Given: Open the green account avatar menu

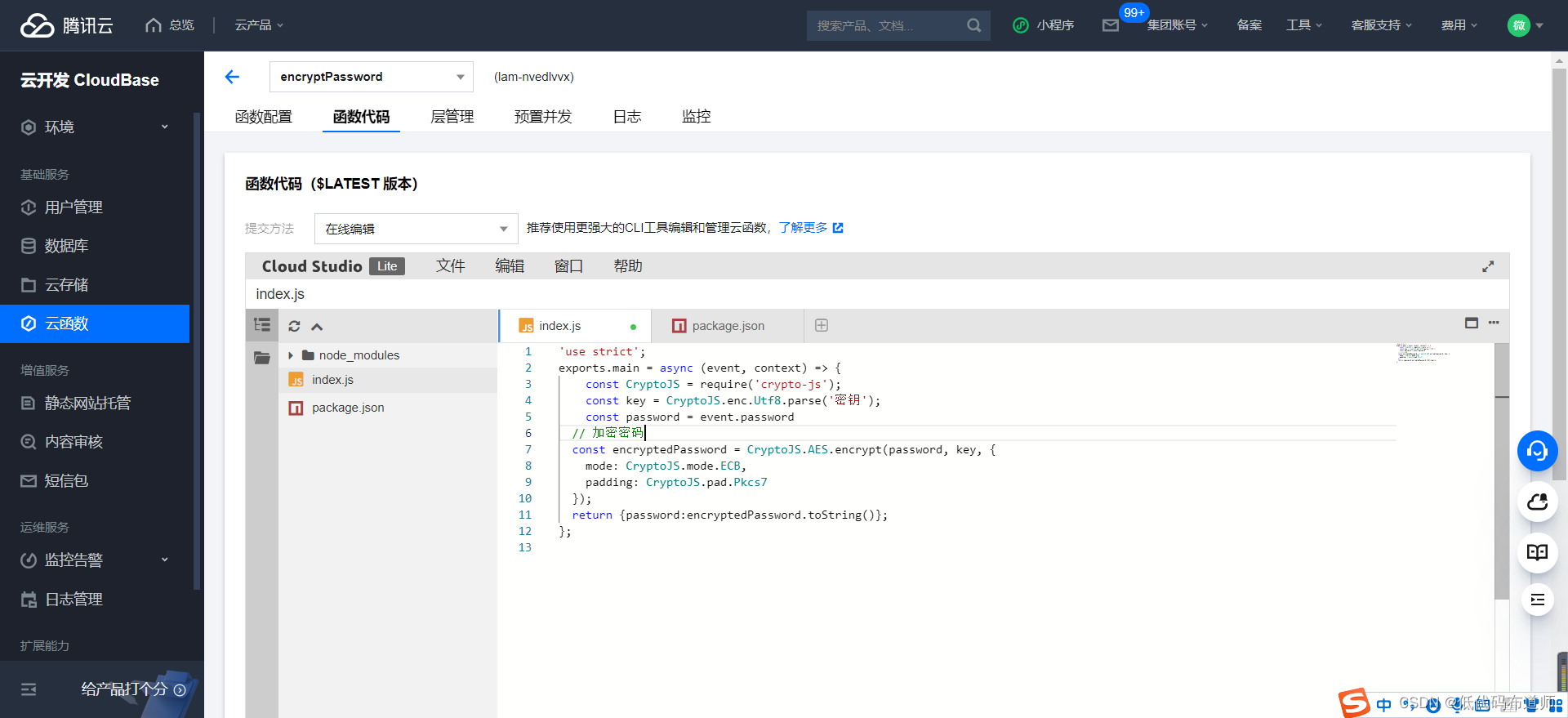Looking at the screenshot, I should pos(1525,25).
